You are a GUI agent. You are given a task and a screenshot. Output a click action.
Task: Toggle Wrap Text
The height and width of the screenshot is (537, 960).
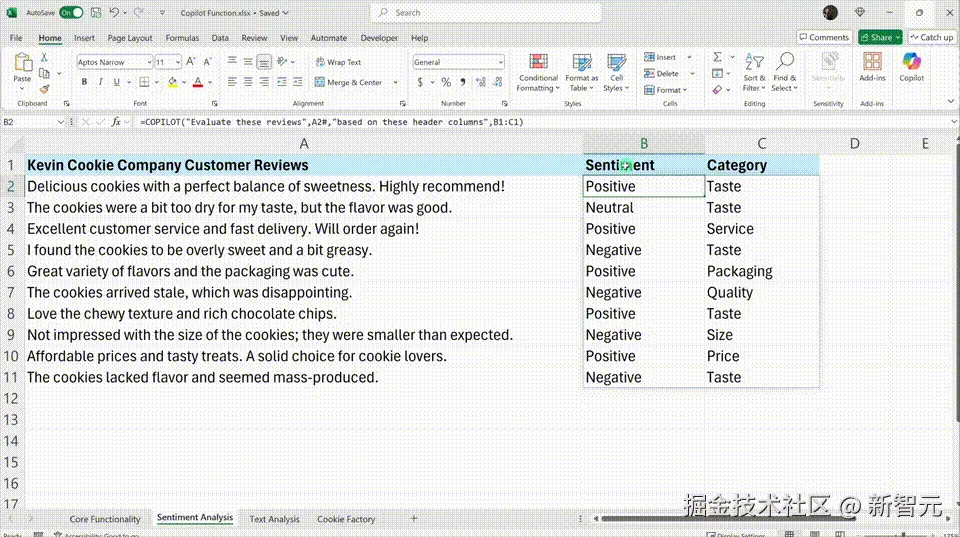(x=338, y=62)
